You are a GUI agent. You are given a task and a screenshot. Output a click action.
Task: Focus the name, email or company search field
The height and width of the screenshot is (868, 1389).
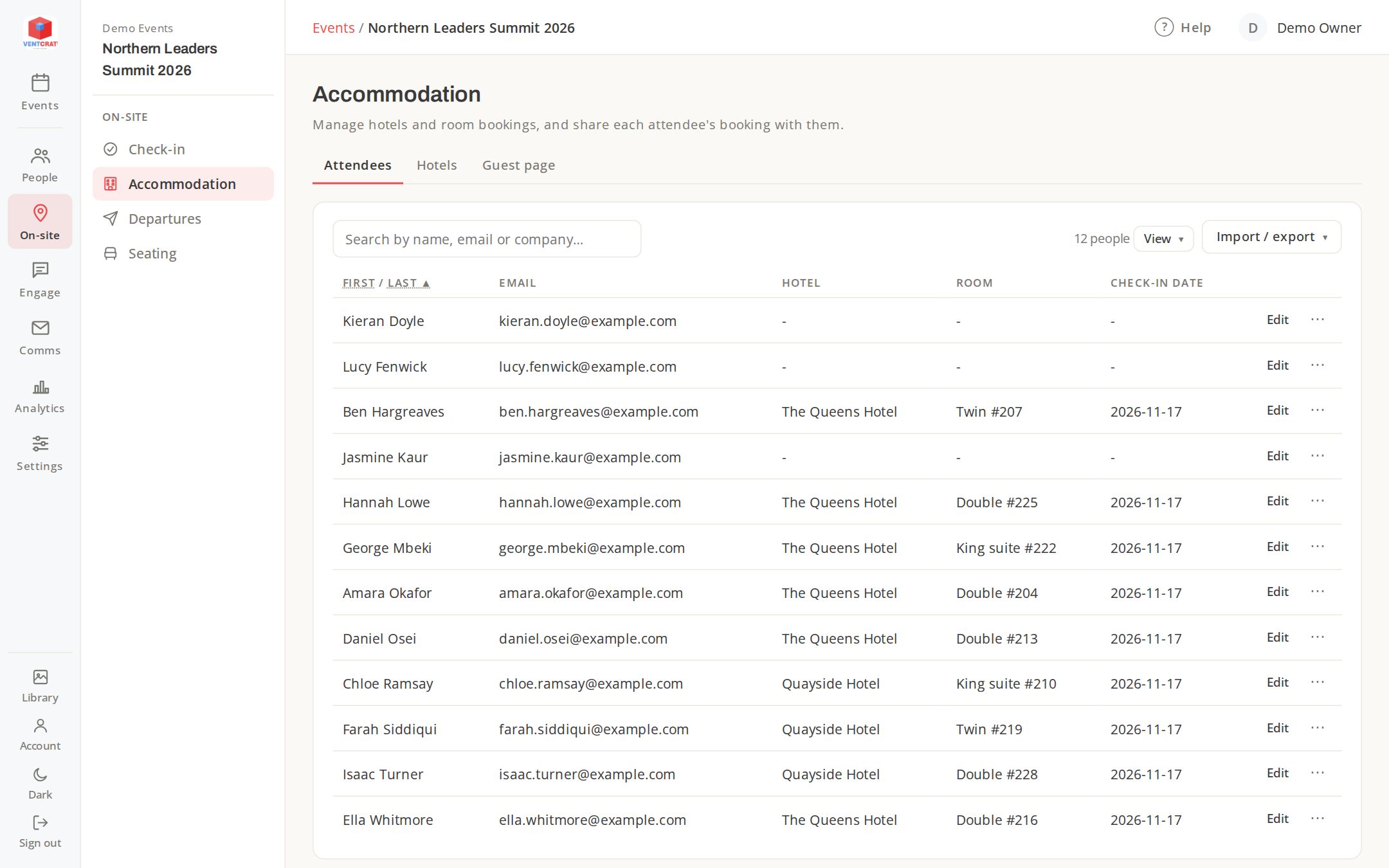click(487, 239)
